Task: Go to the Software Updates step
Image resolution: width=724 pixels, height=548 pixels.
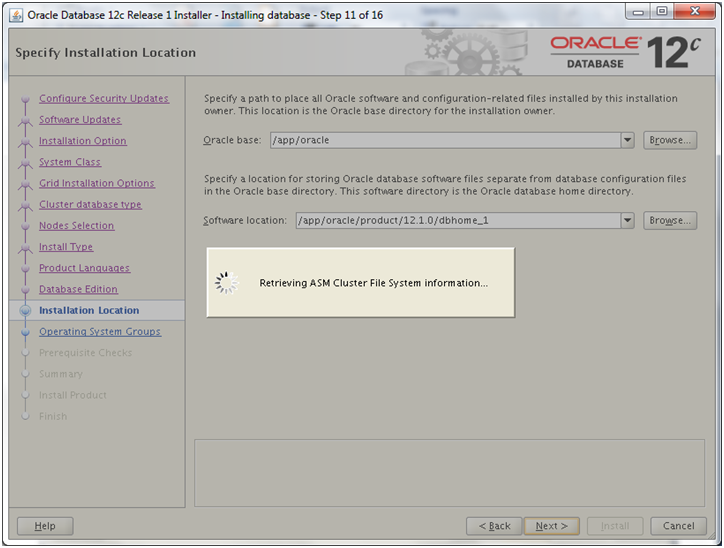Action: tap(80, 120)
